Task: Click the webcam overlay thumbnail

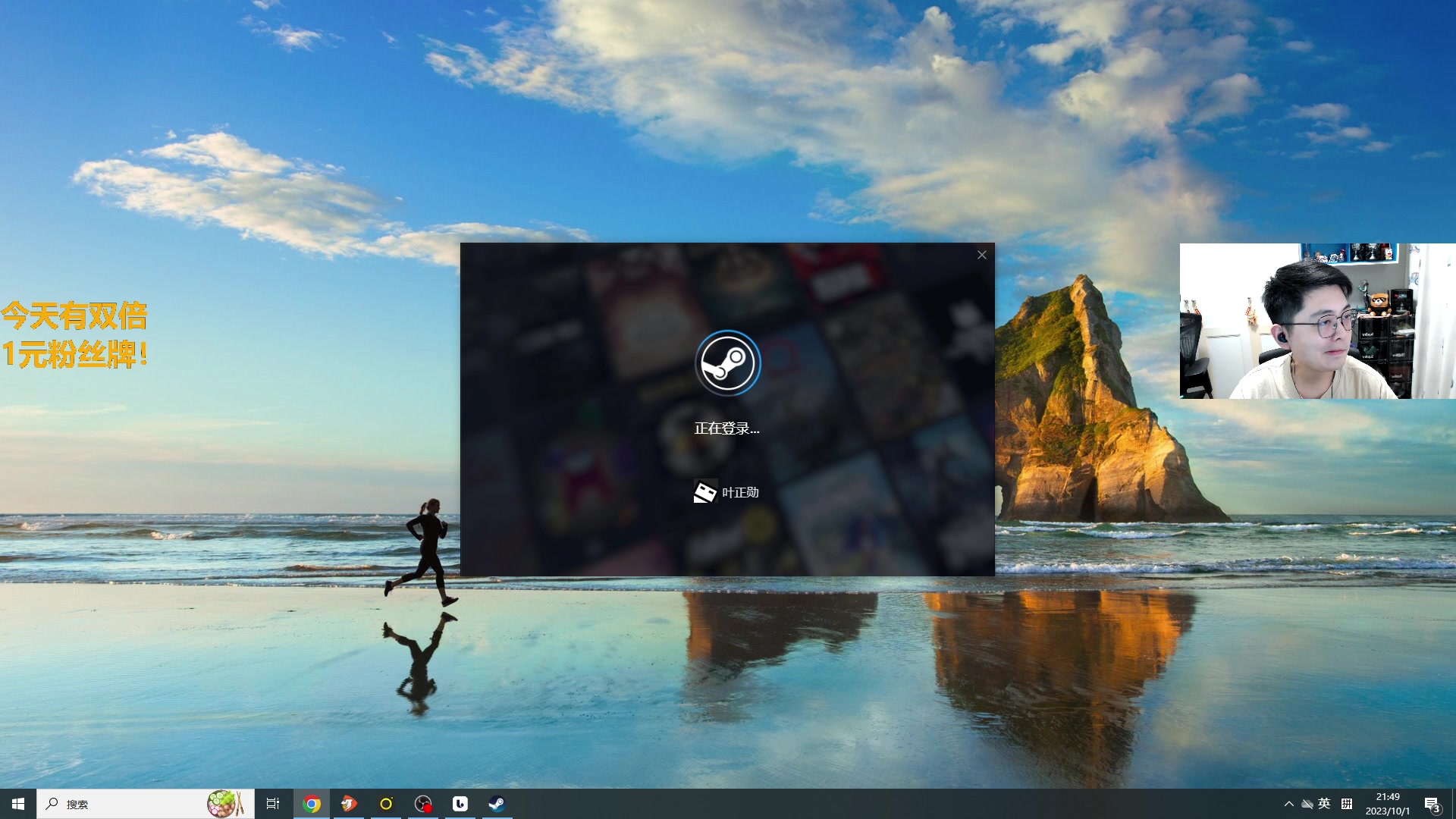Action: [x=1317, y=321]
